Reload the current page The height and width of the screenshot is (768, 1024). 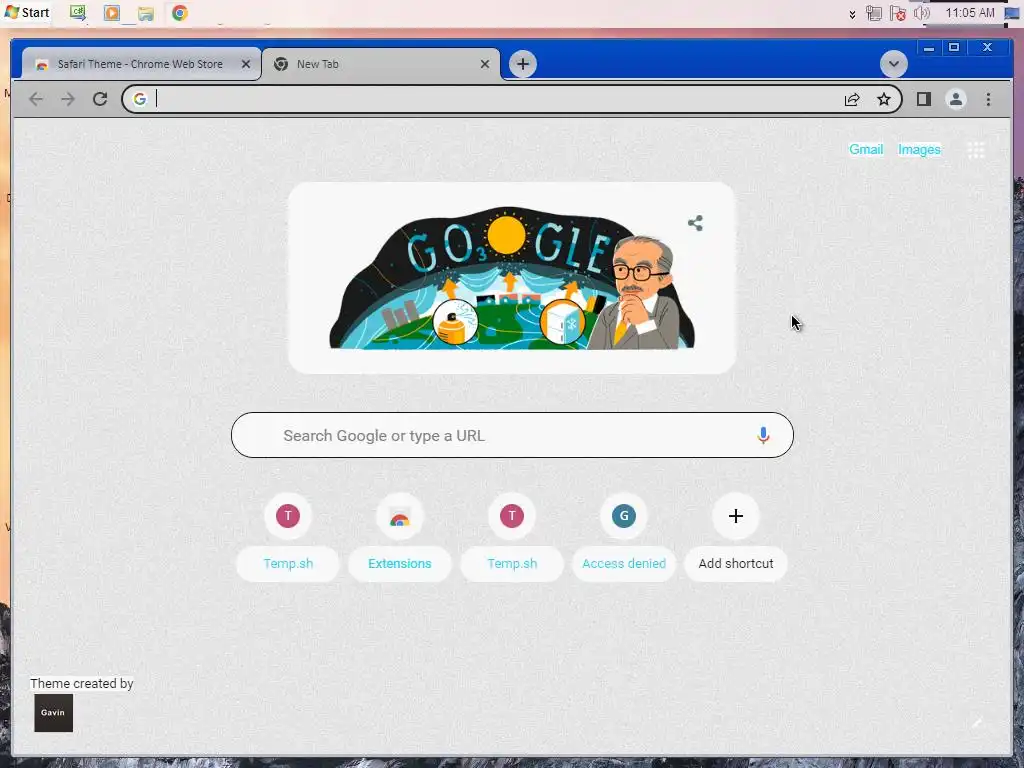(x=100, y=99)
